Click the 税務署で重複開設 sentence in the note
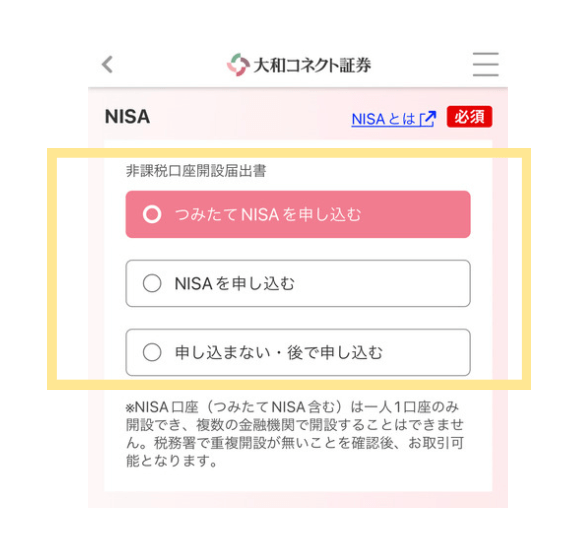586x544 pixels. [295, 443]
